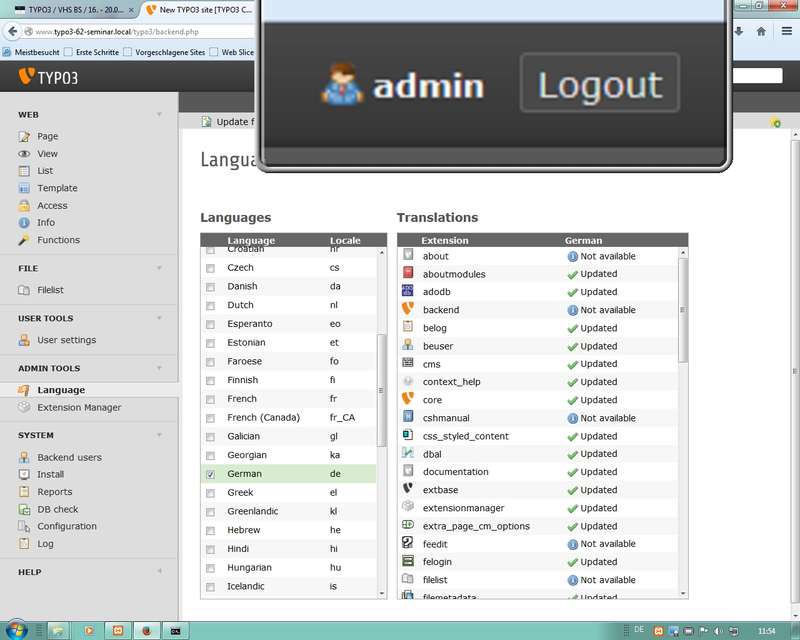
Task: Click the TYPO3 logo in header
Action: tap(48, 77)
